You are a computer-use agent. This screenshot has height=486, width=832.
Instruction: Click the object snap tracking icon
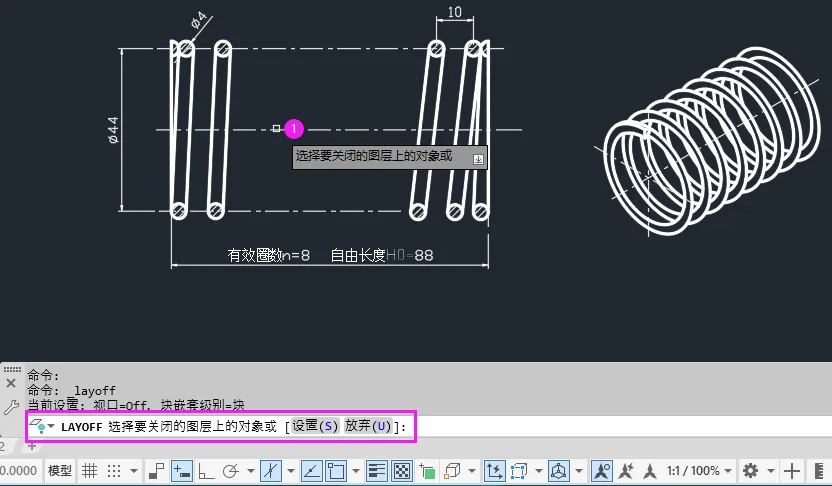[x=311, y=471]
